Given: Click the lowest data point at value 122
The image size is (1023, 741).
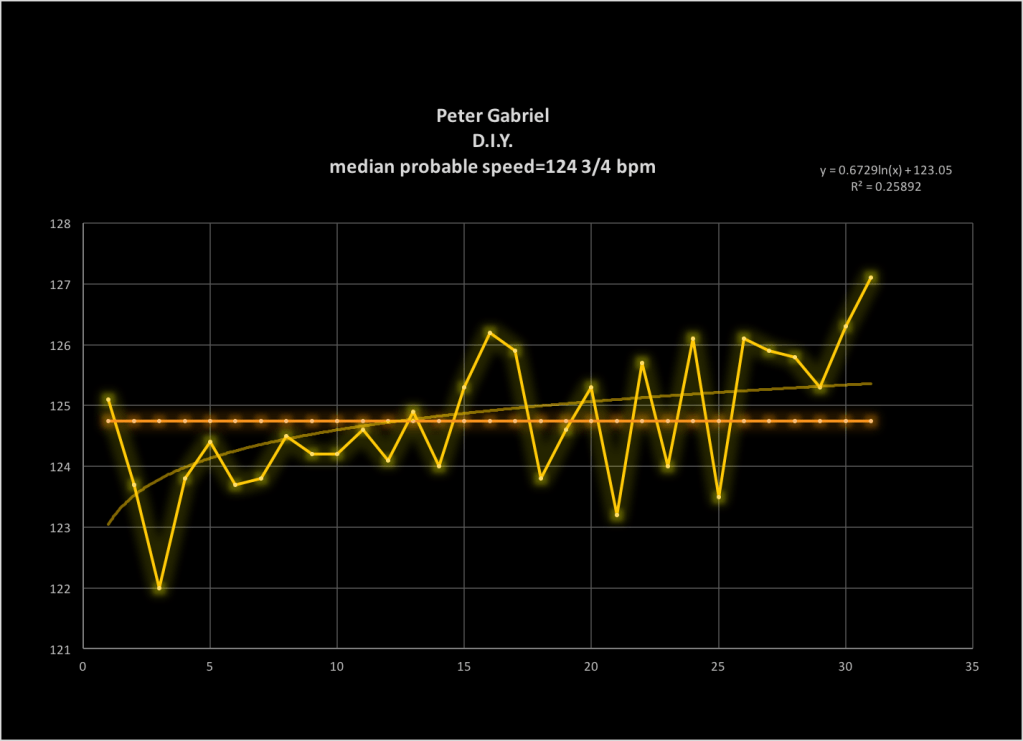Looking at the screenshot, I should [x=159, y=588].
